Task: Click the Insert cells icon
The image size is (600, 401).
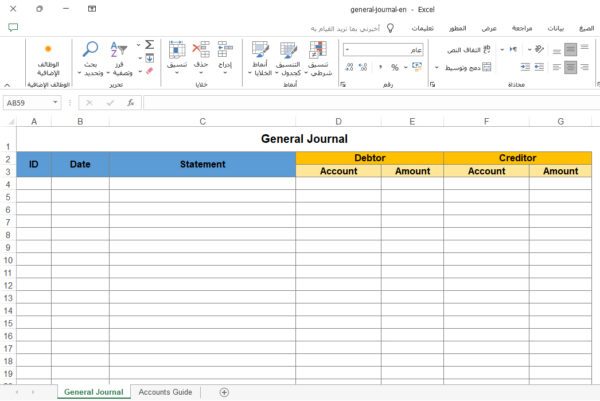Action: tap(225, 50)
